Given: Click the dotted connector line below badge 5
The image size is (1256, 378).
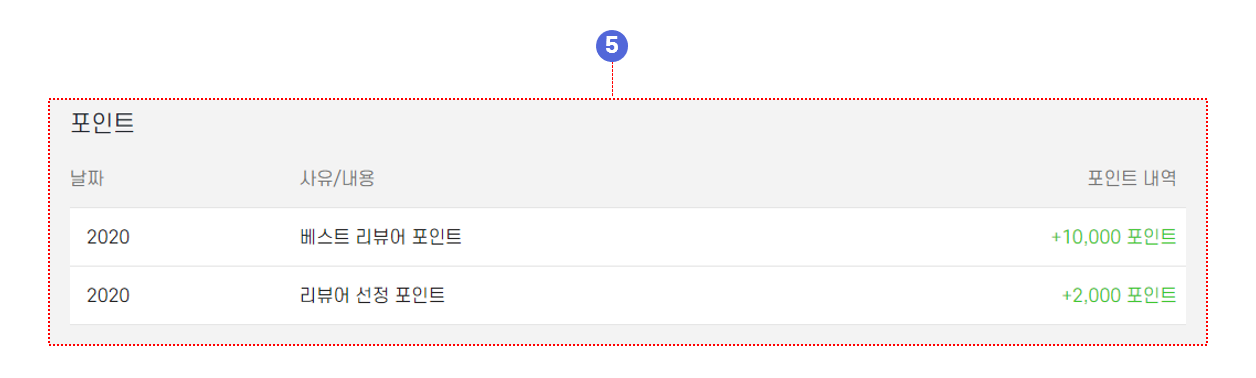Looking at the screenshot, I should [x=612, y=80].
